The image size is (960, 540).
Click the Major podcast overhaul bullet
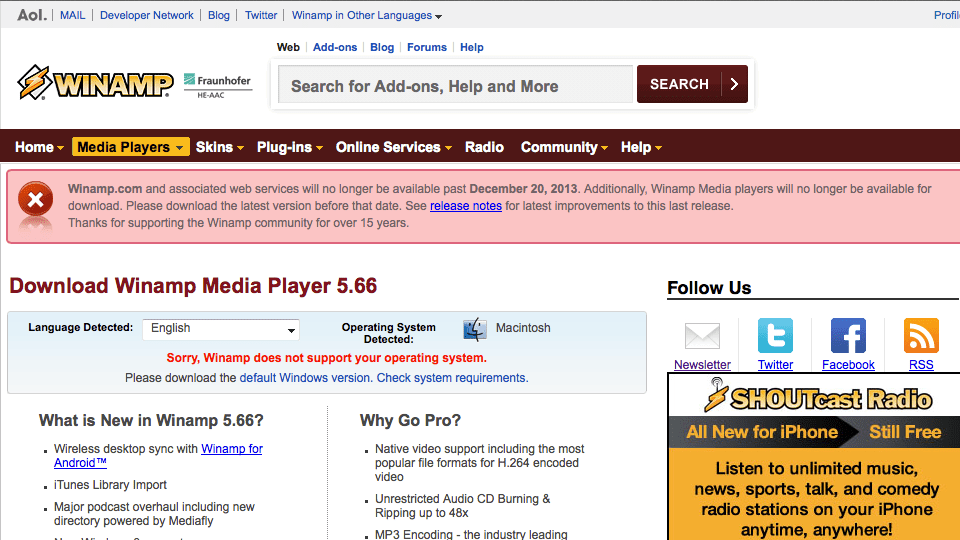click(154, 514)
